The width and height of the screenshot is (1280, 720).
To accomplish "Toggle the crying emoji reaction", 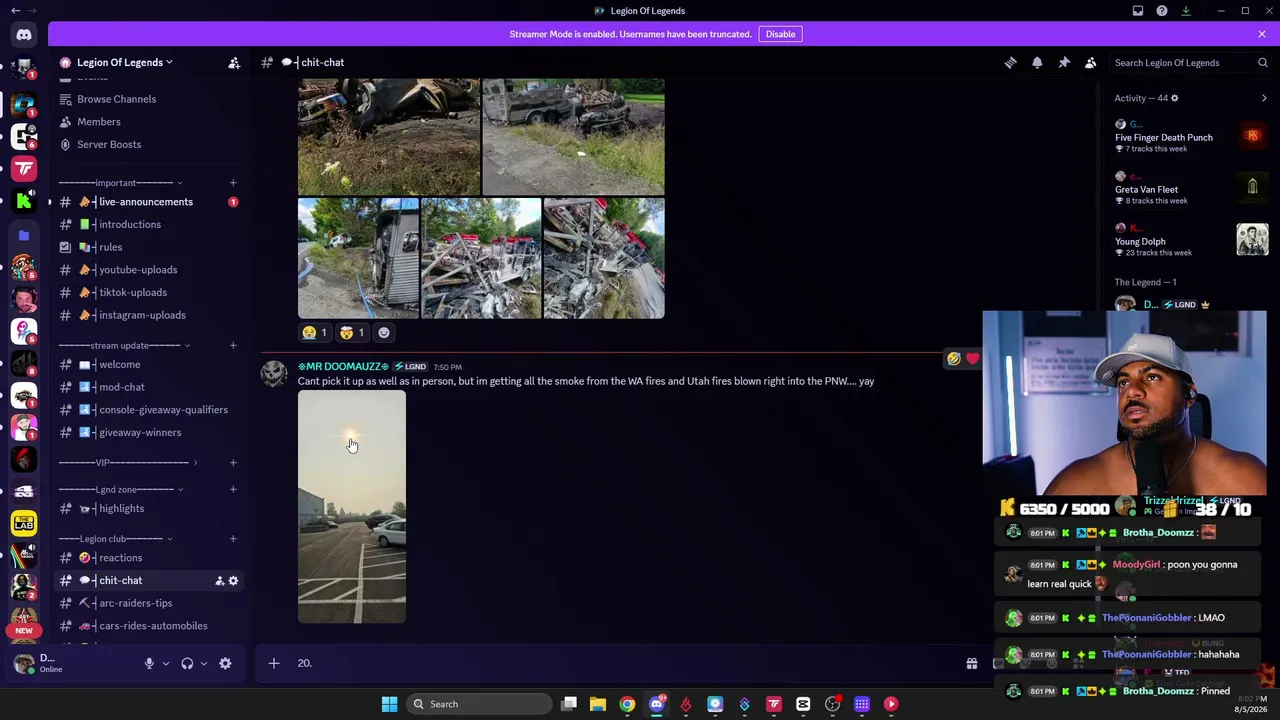I will tap(314, 332).
